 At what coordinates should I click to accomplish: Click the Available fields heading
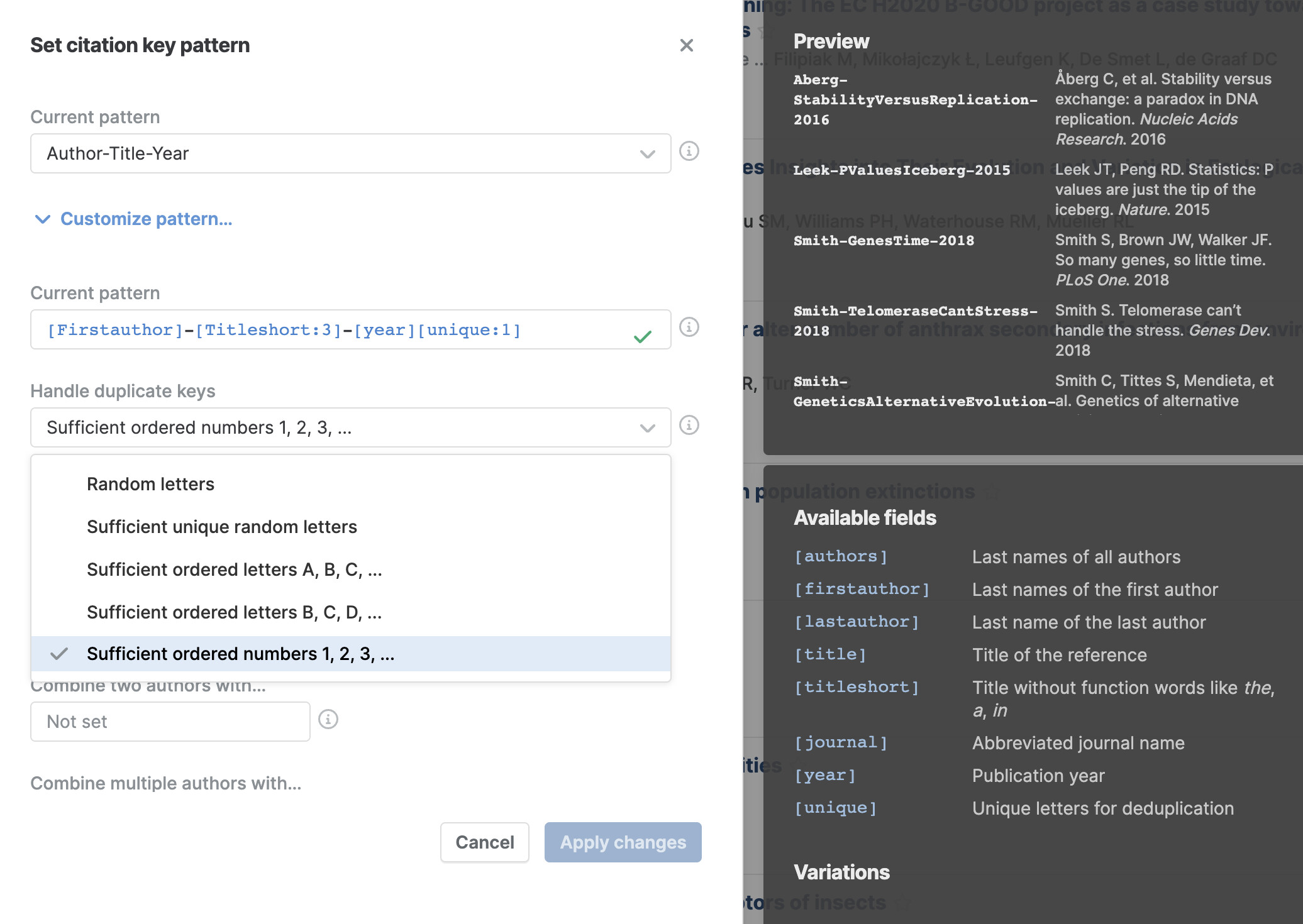(865, 517)
